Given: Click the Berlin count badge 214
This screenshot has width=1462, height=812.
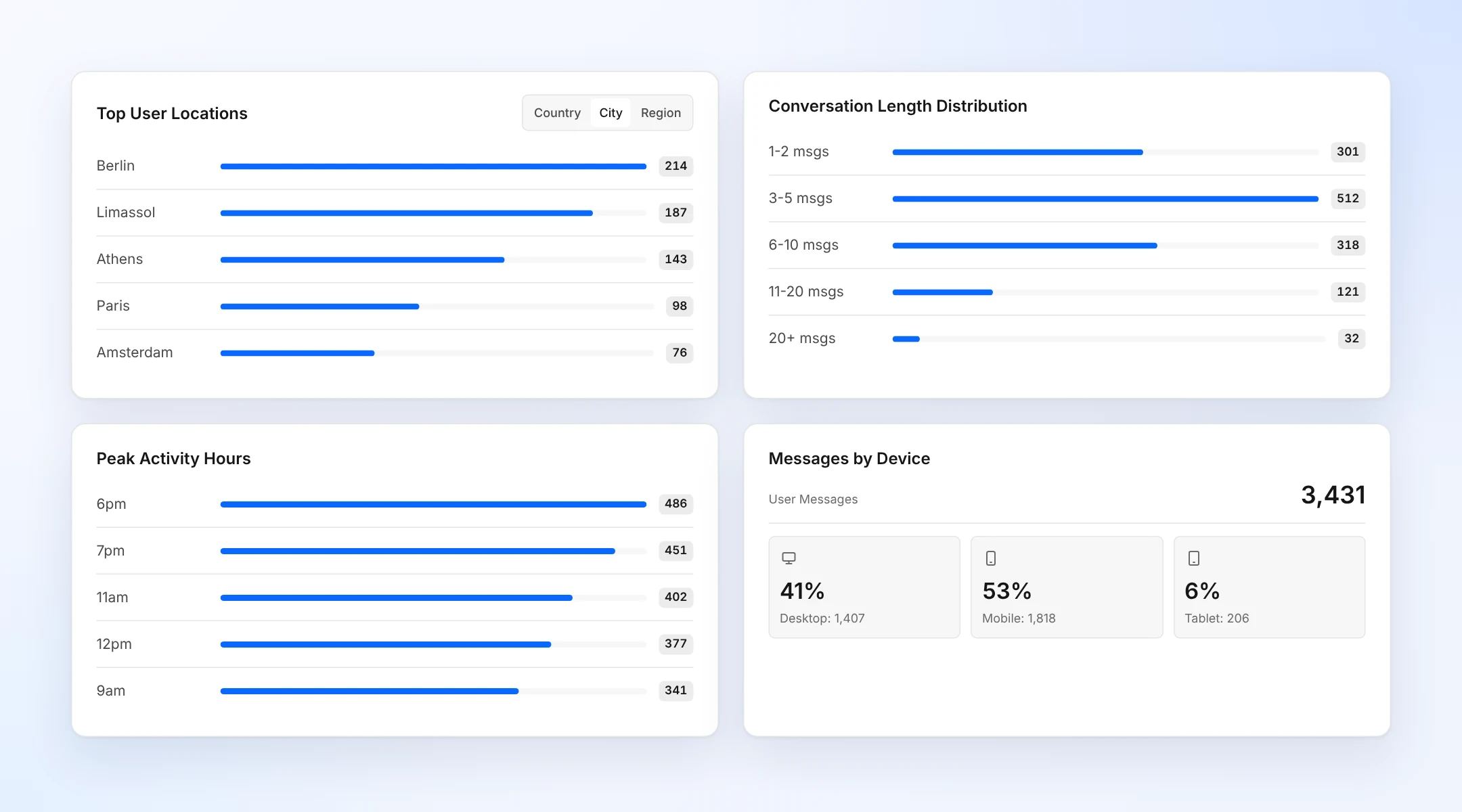Looking at the screenshot, I should tap(675, 166).
